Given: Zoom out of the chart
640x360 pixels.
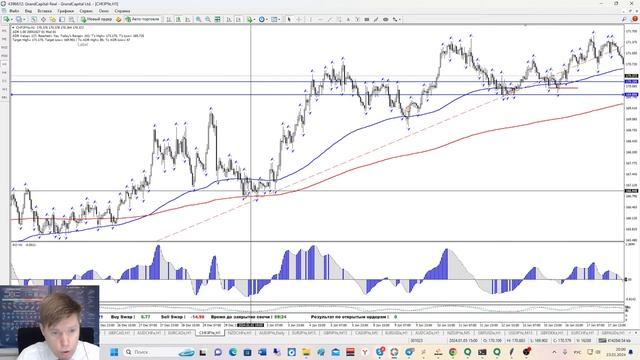Looking at the screenshot, I should (208, 19).
